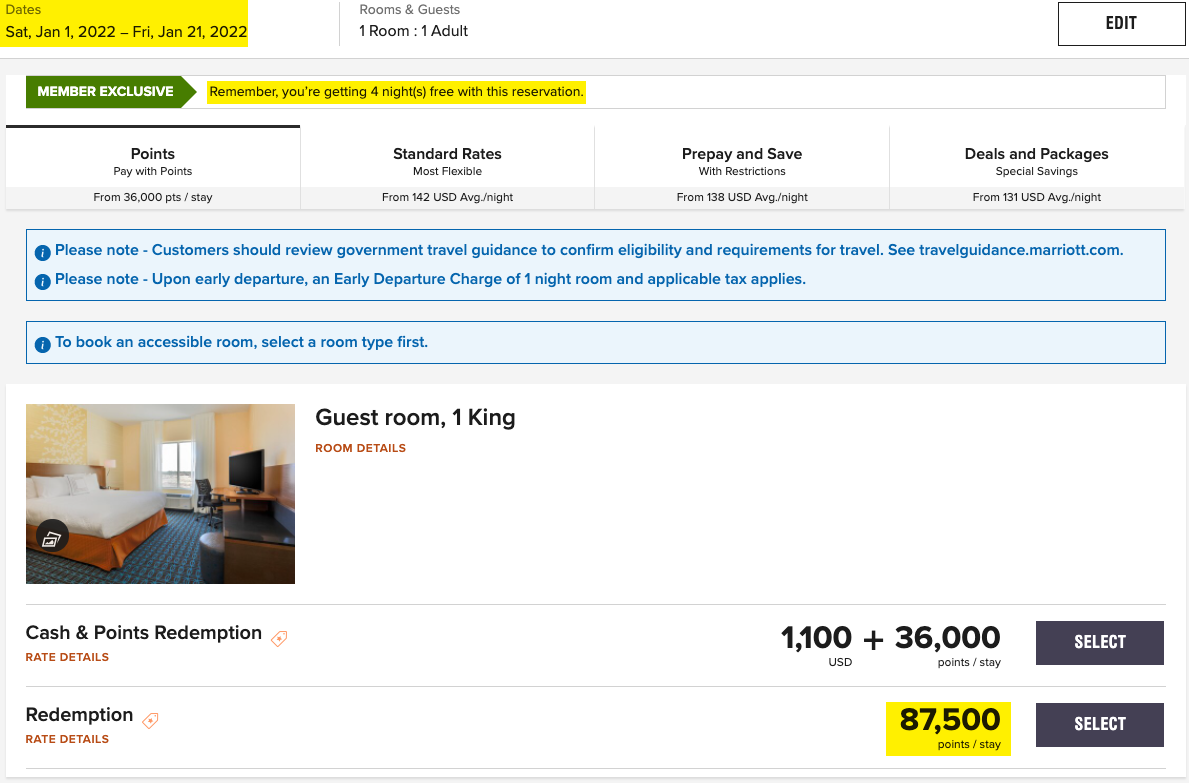Open the photo gallery icon on room image
The height and width of the screenshot is (783, 1189).
52,538
